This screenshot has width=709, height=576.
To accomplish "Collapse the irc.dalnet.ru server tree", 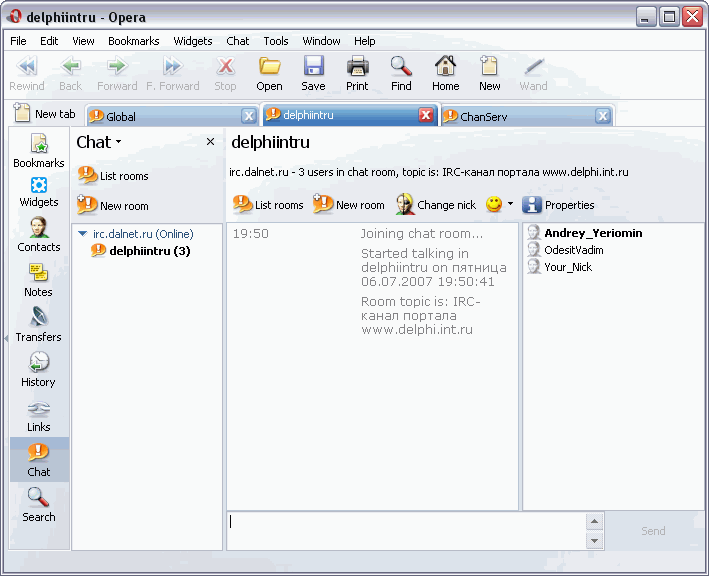I will pos(82,234).
